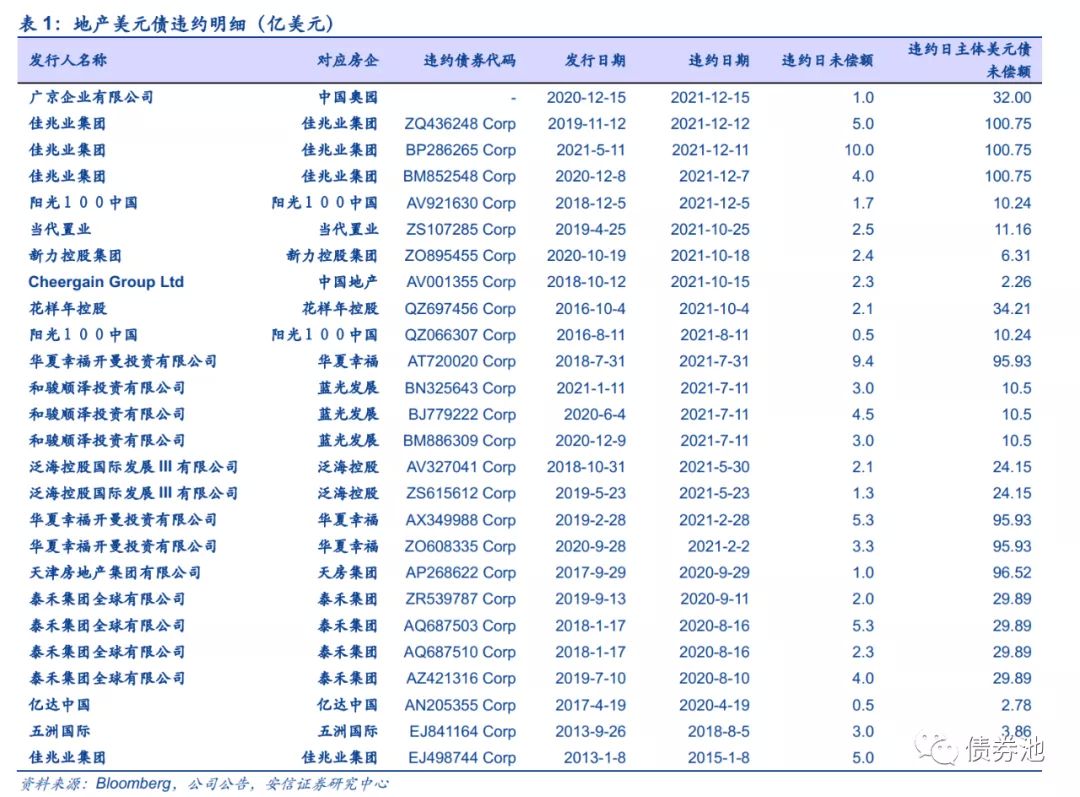Image resolution: width=1080 pixels, height=797 pixels.
Task: Click bond code ZS615612 Corp
Action: point(461,493)
